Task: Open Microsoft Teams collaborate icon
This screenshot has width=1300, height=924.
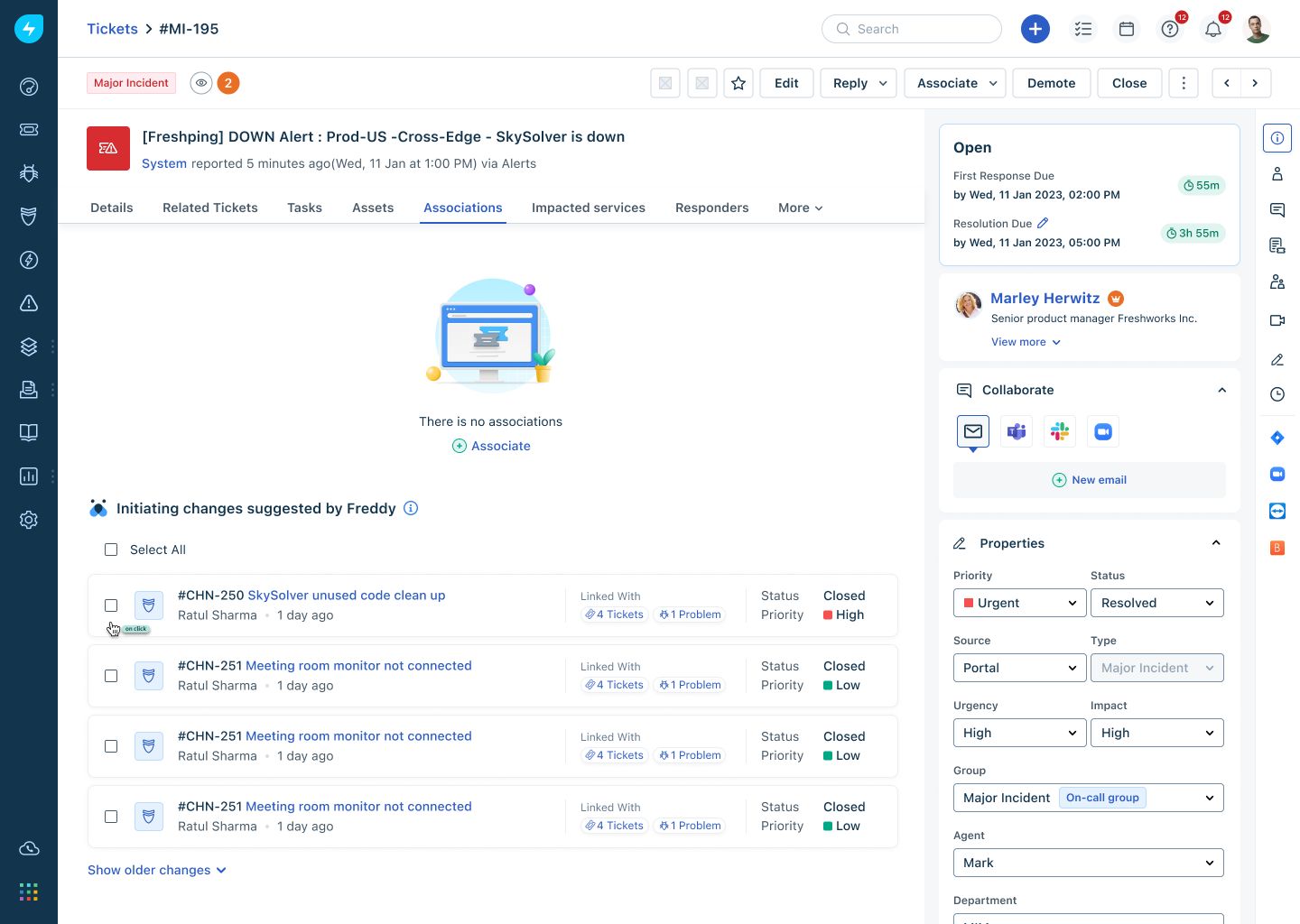Action: tap(1017, 432)
